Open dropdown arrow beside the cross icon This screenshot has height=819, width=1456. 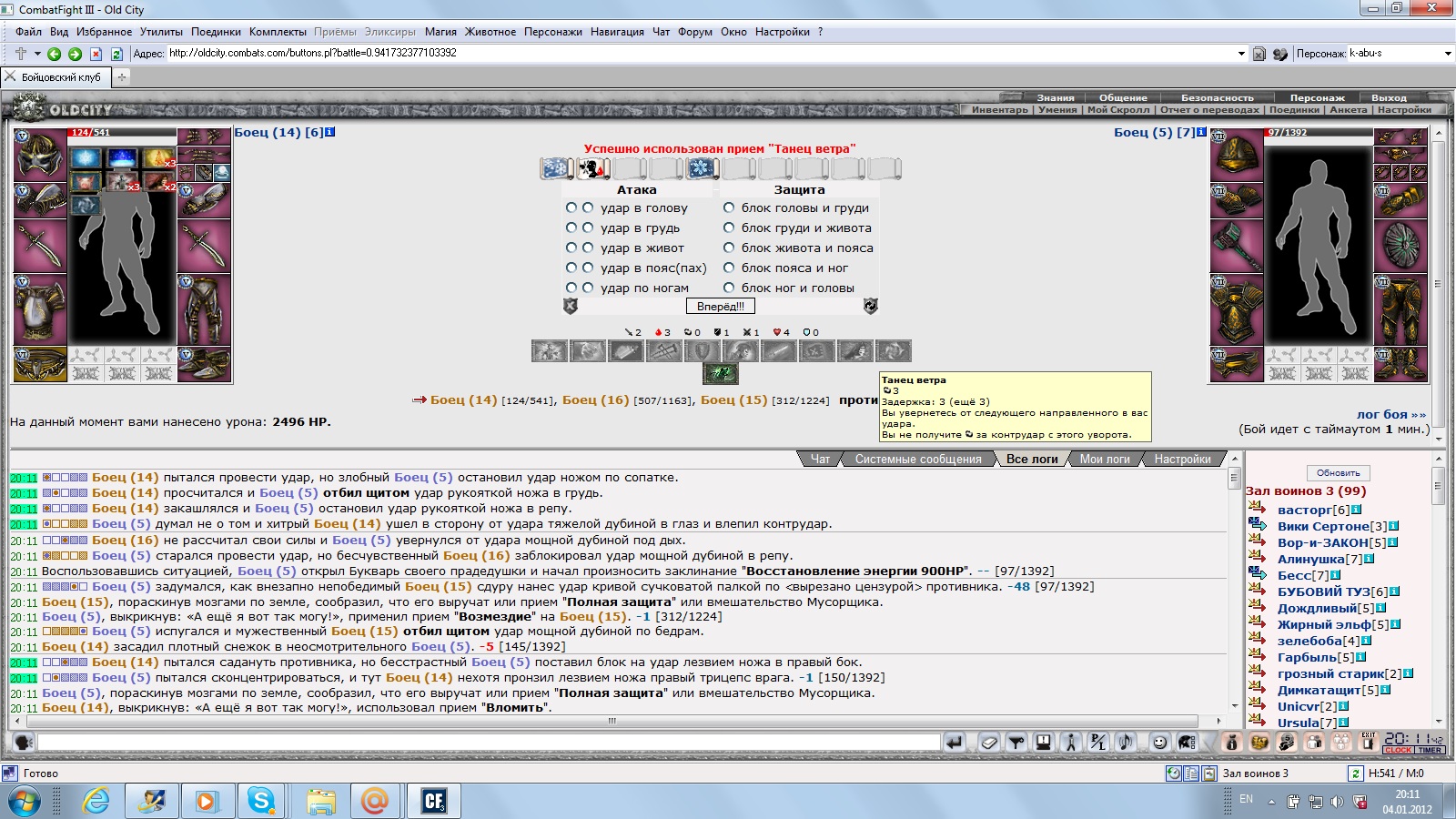click(x=37, y=54)
